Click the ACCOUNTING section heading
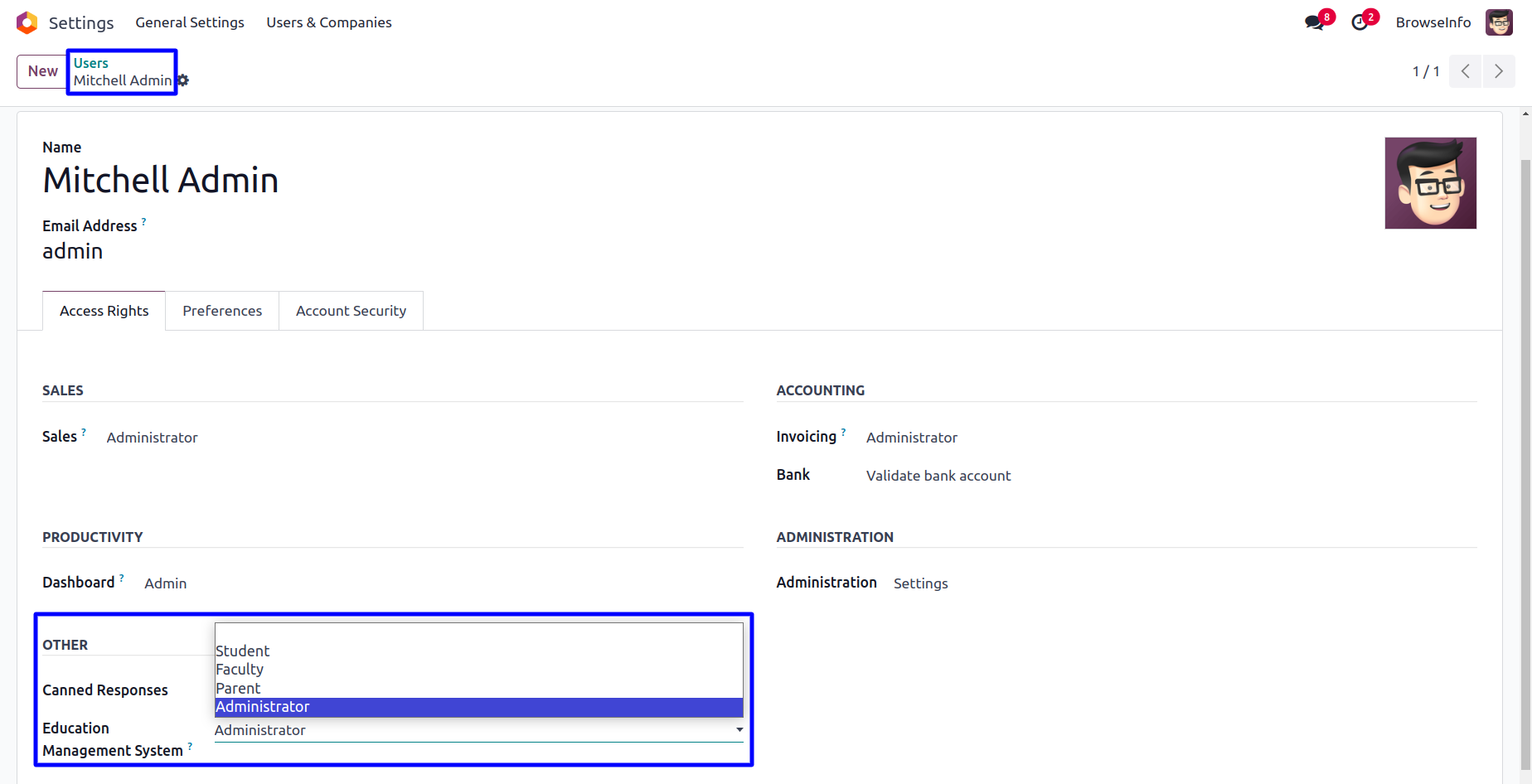Viewport: 1532px width, 784px height. (821, 390)
